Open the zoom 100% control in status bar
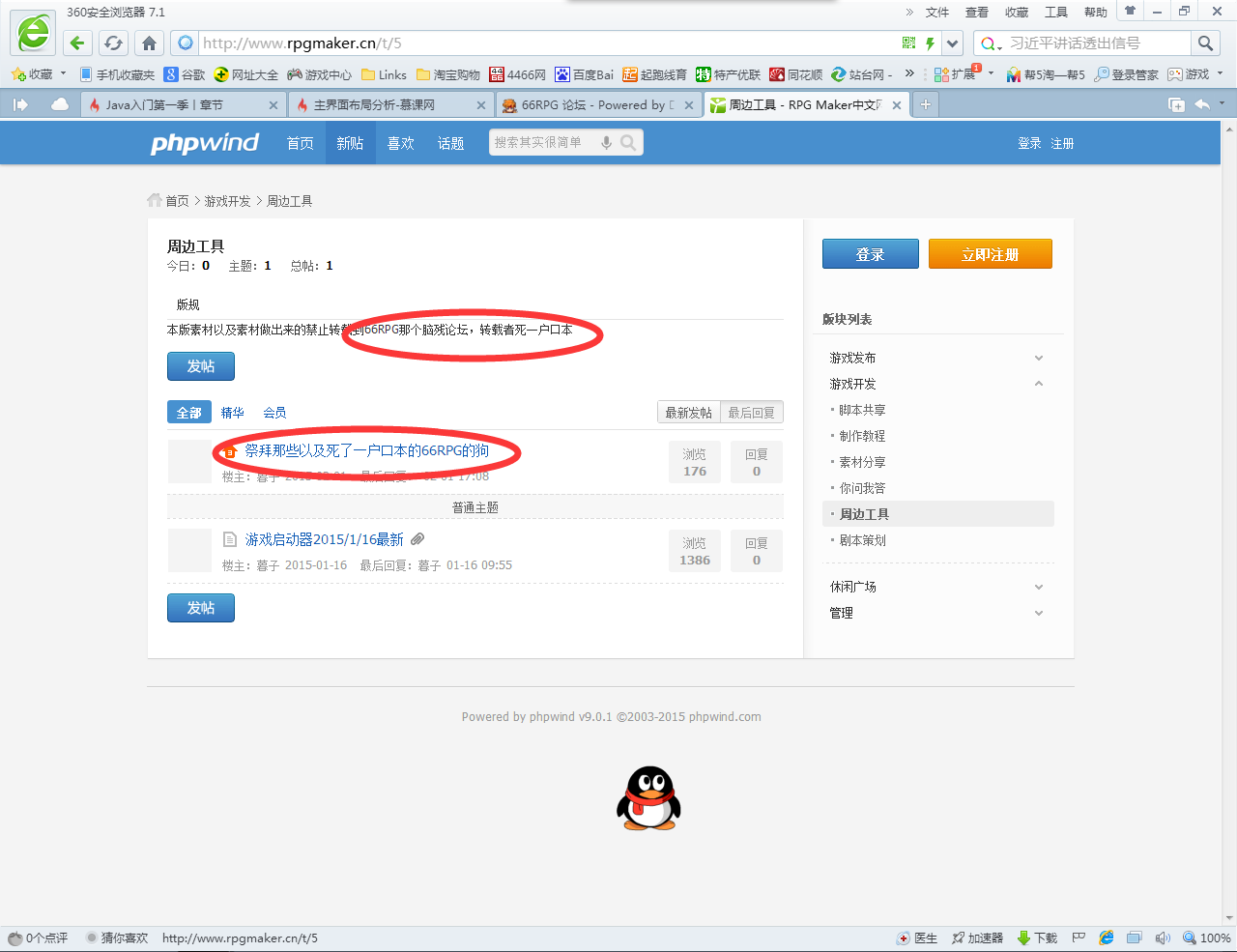1237x952 pixels. (1207, 938)
